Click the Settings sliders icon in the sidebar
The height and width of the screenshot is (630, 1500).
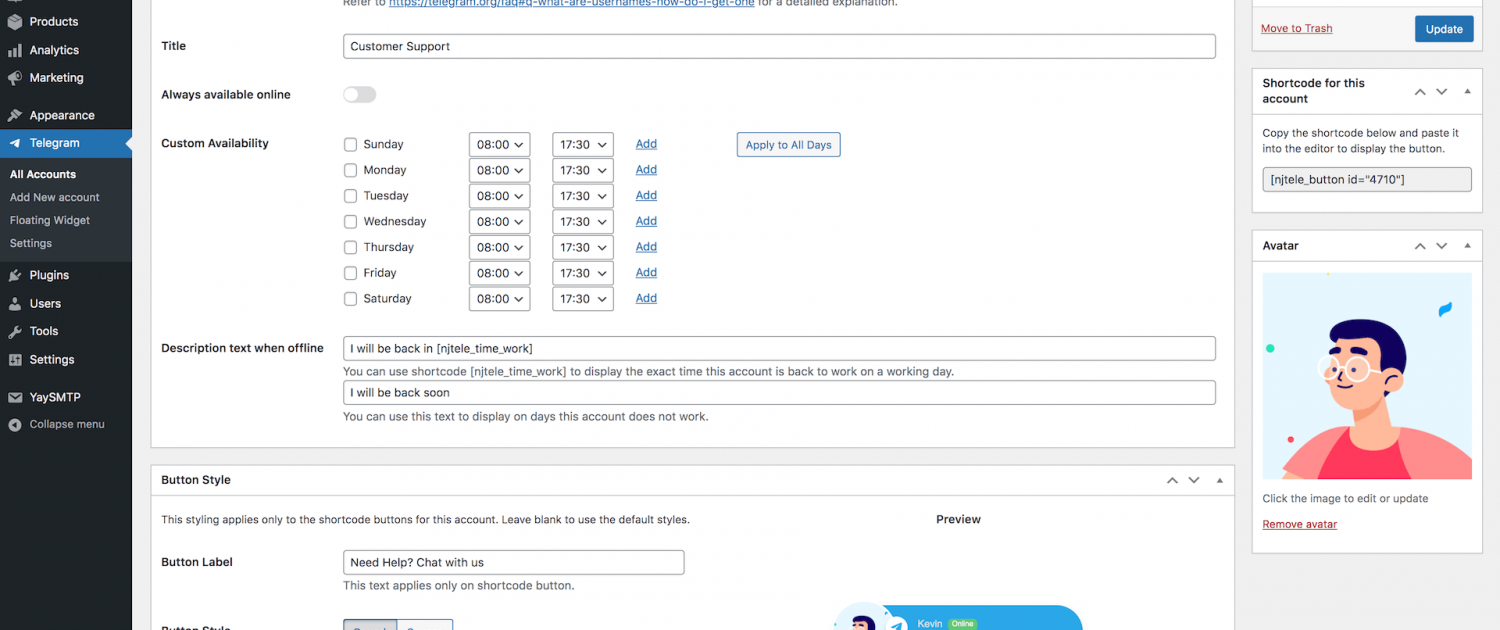pos(15,360)
